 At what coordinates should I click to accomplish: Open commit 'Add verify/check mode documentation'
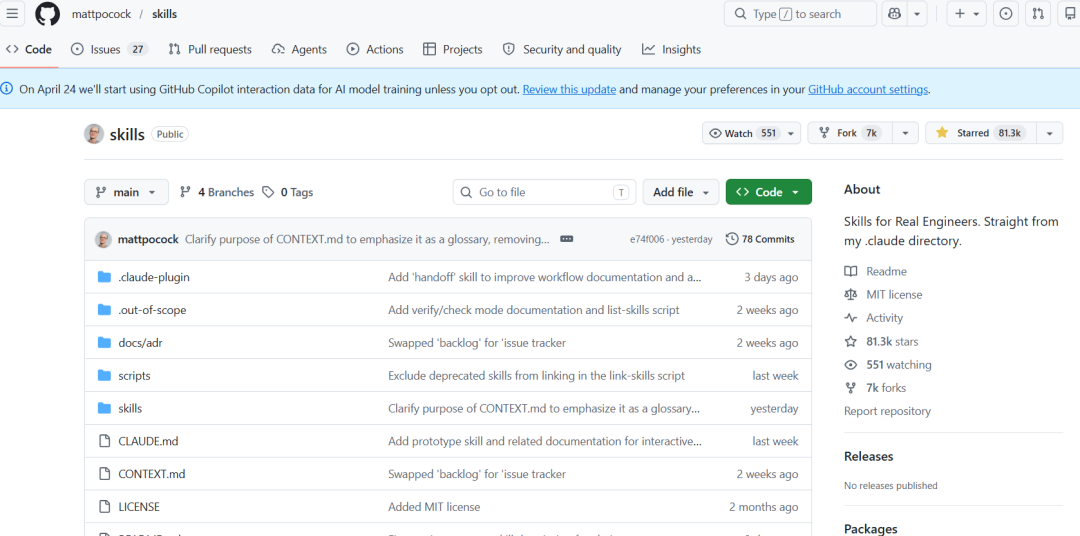pos(534,310)
